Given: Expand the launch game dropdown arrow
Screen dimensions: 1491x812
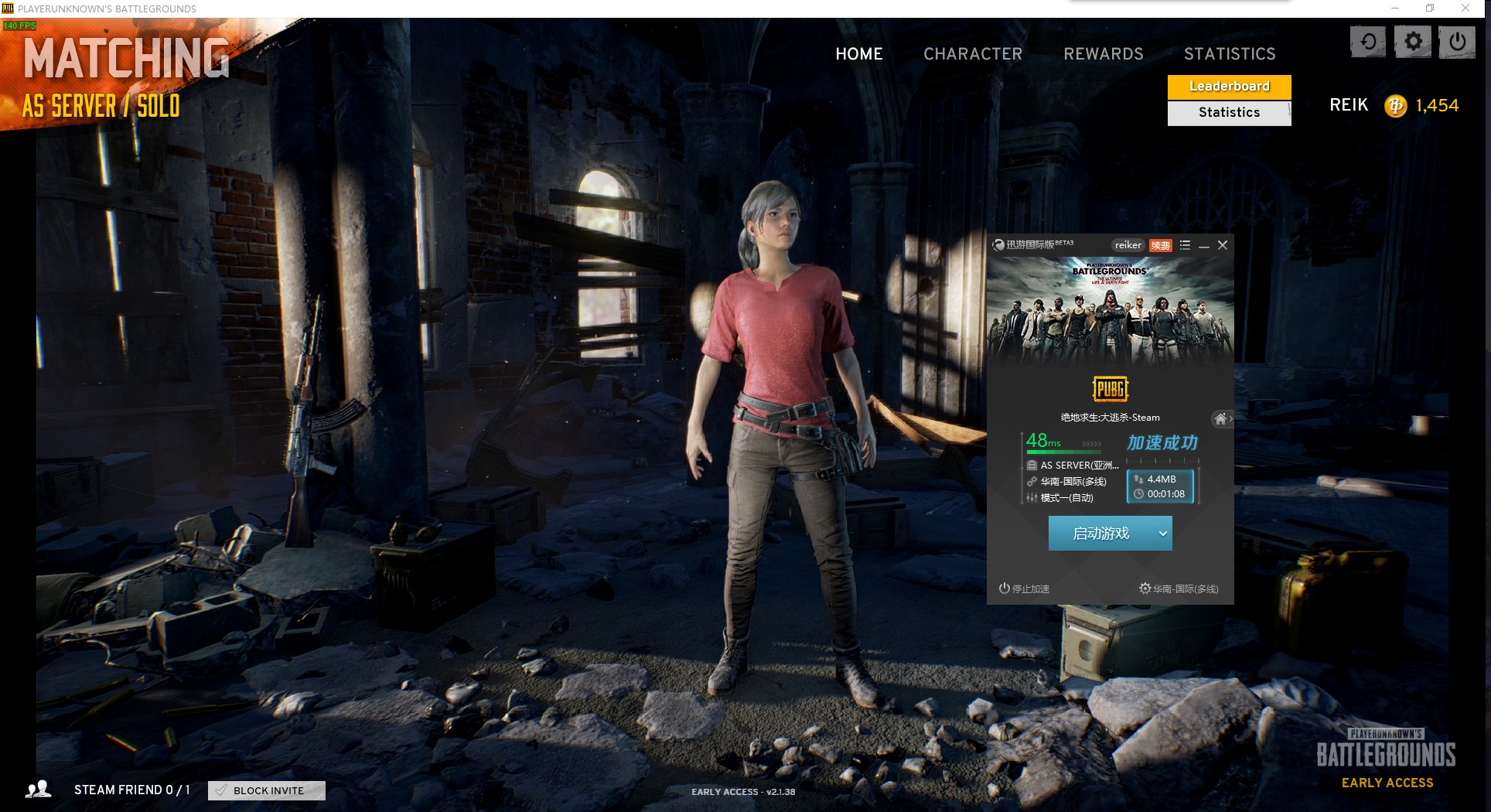Looking at the screenshot, I should pyautogui.click(x=1162, y=534).
